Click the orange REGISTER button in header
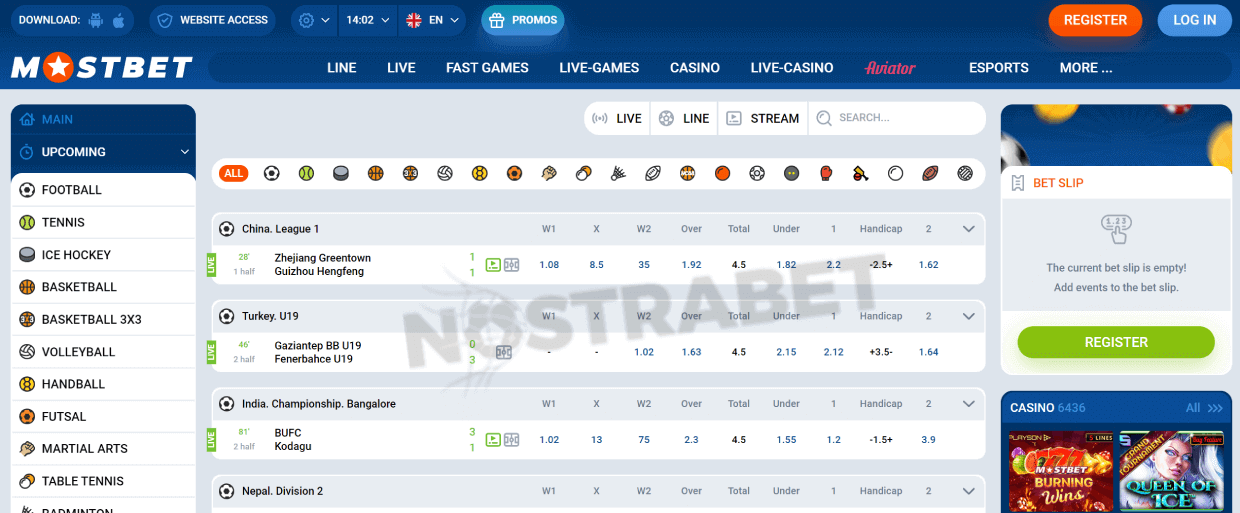 pyautogui.click(x=1095, y=20)
